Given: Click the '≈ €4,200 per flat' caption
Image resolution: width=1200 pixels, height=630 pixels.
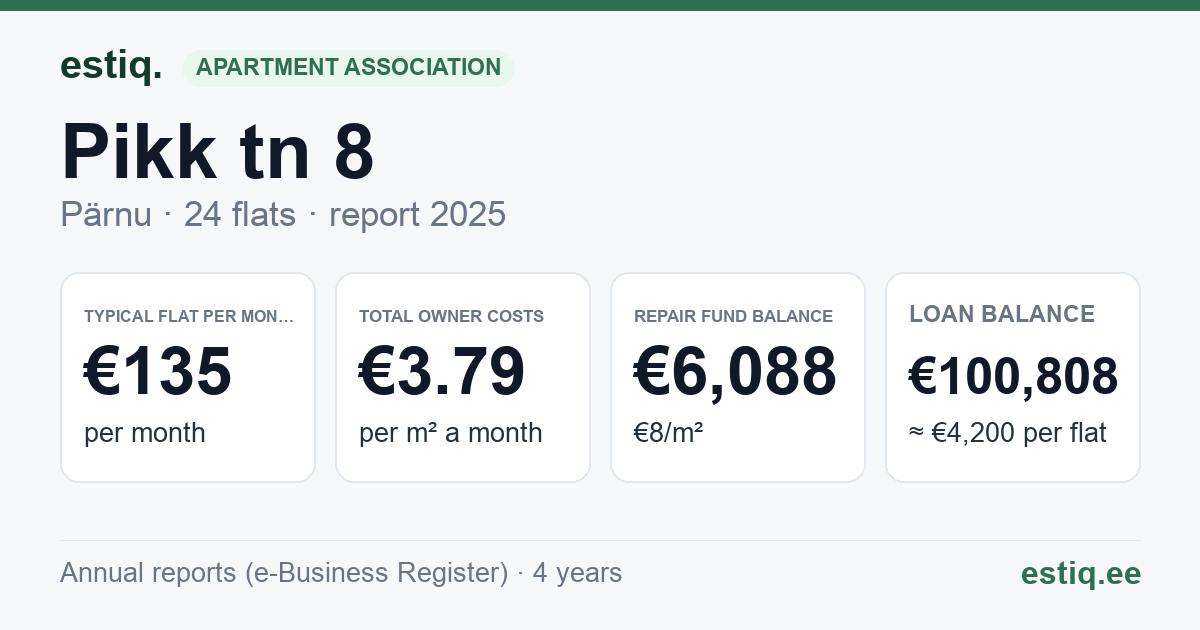Looking at the screenshot, I should point(1008,433).
